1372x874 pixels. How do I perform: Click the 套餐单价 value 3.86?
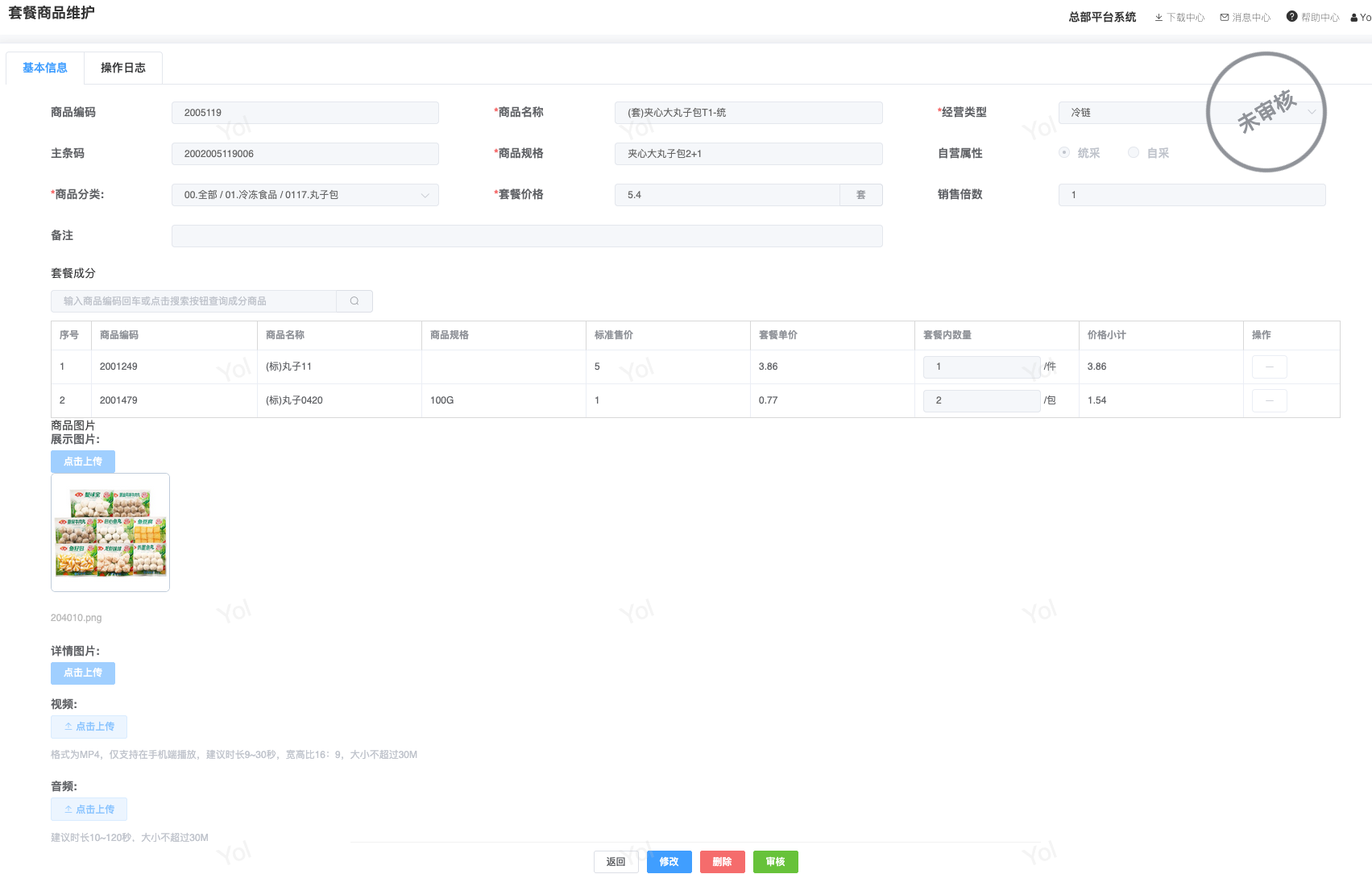[x=769, y=367]
